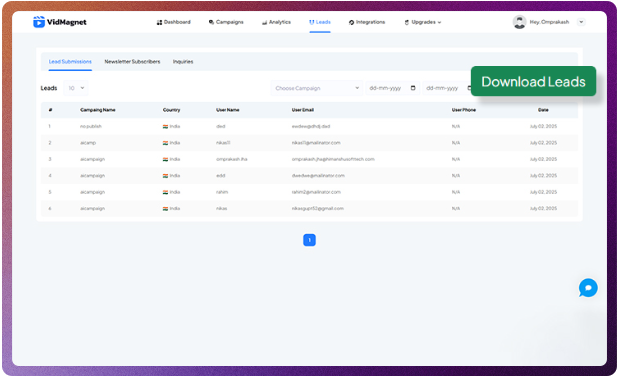Click the user profile avatar
The image size is (618, 378).
click(519, 22)
